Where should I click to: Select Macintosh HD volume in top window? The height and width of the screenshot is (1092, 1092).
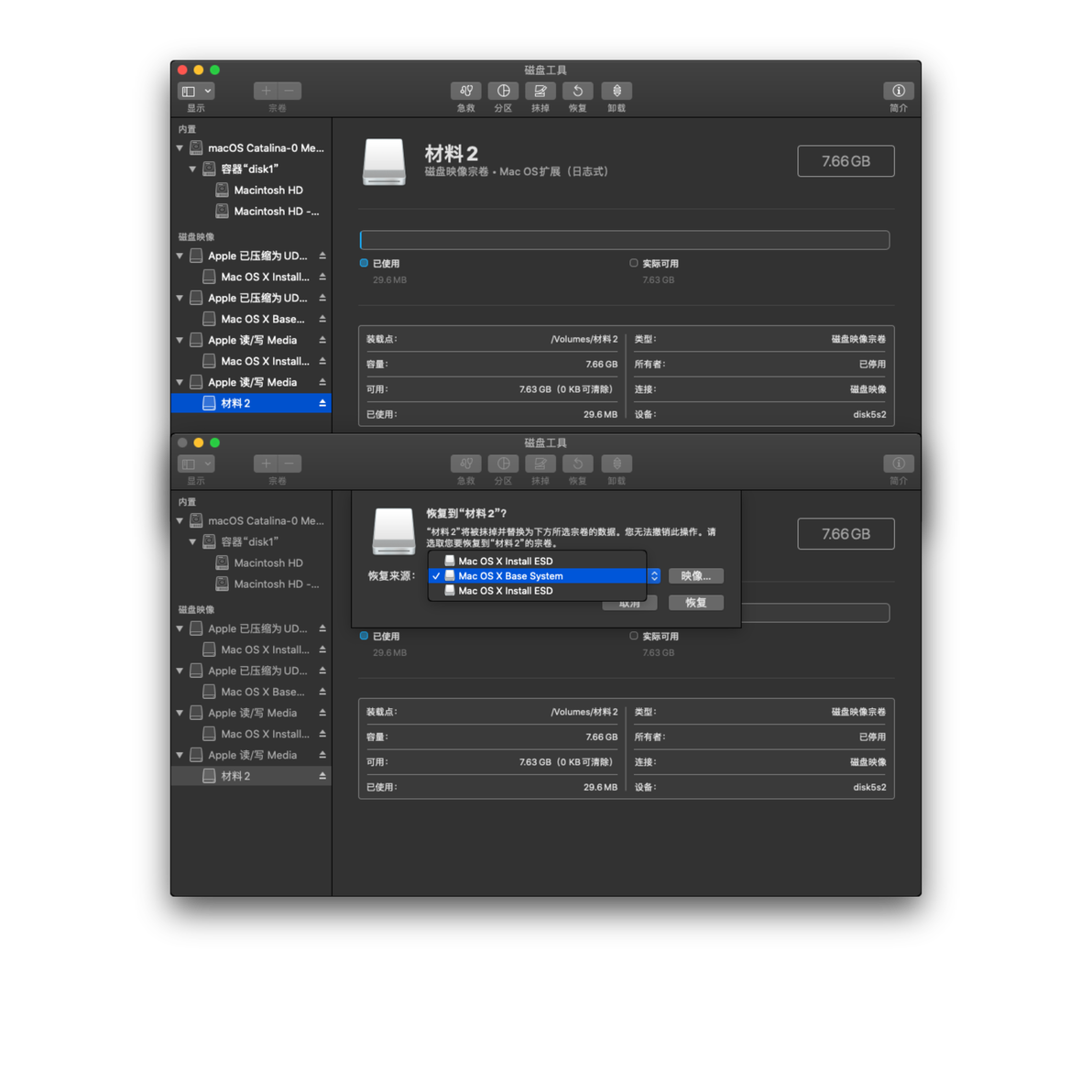pyautogui.click(x=251, y=191)
